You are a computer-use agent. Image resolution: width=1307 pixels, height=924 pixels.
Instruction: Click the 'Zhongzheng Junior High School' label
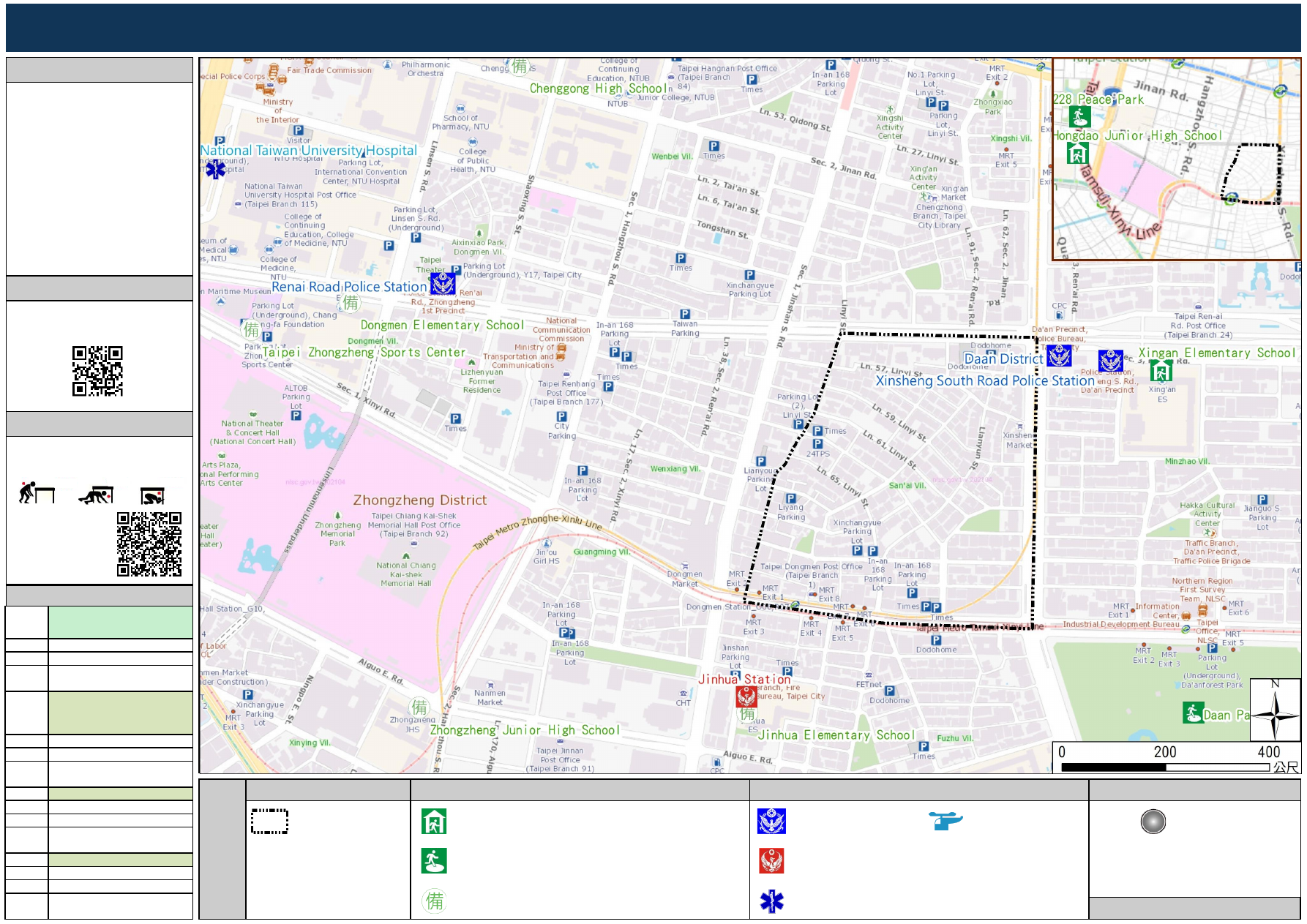tap(525, 730)
